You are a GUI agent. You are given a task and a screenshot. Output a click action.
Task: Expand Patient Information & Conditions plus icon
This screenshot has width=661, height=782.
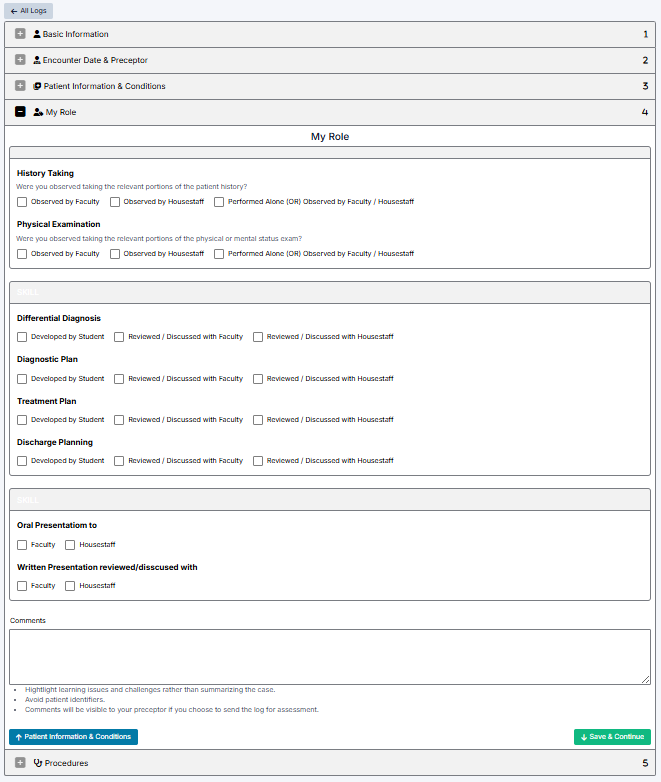[20, 86]
